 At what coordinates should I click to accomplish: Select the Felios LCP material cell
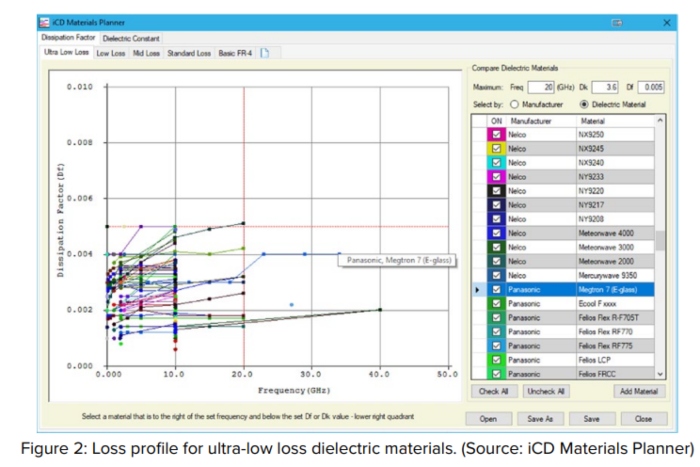tap(615, 360)
